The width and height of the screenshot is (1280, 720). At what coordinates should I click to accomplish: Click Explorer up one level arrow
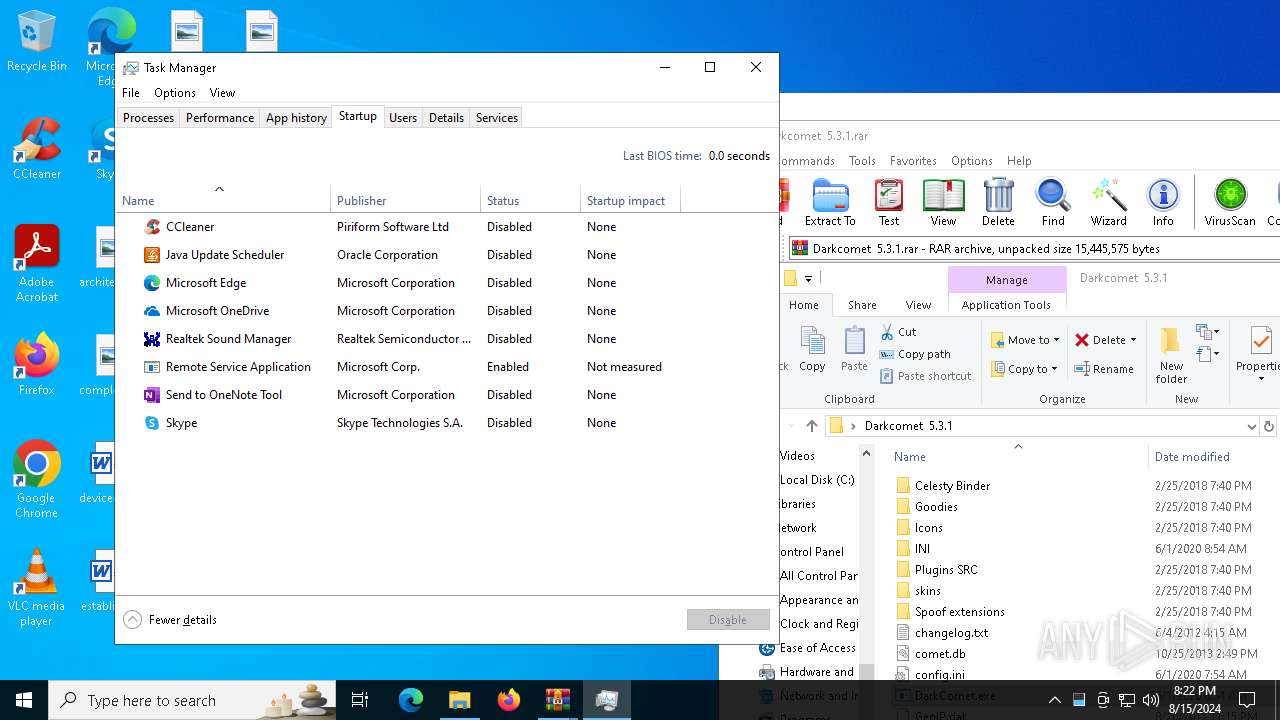[811, 426]
